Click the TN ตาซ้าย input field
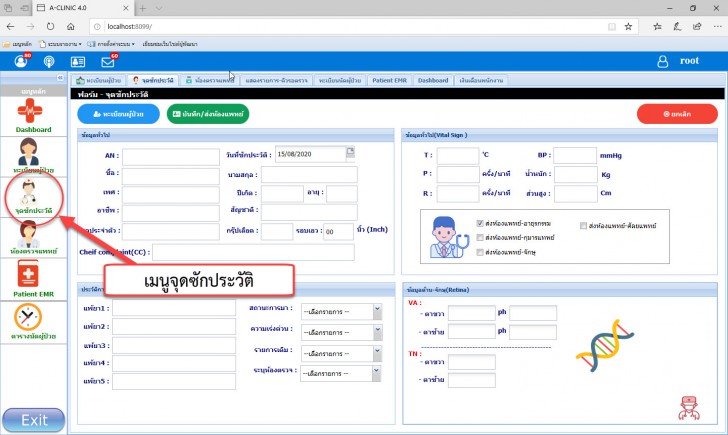728x435 pixels. 472,380
